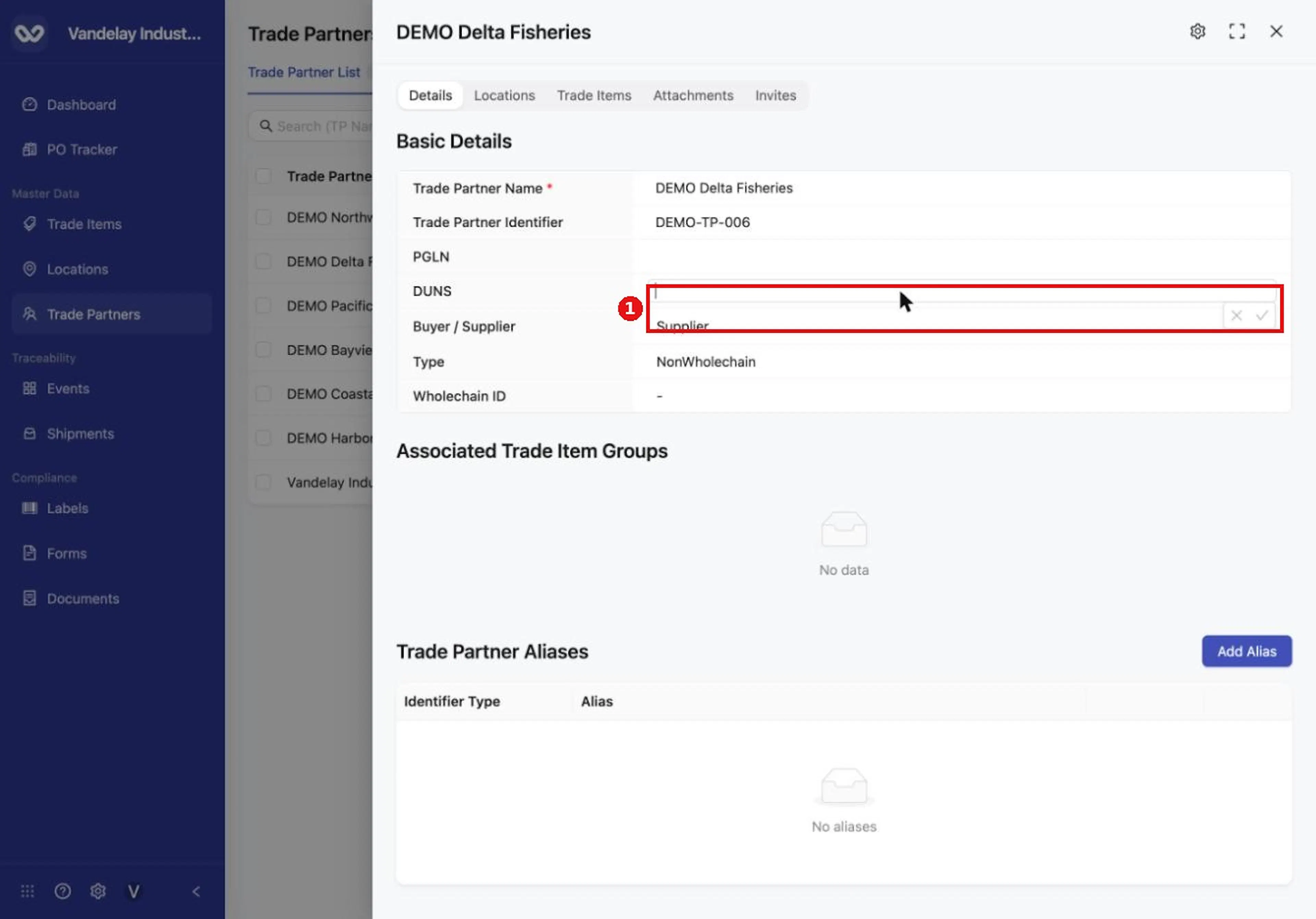This screenshot has width=1316, height=919.
Task: Check the DEMO Coasta row checkbox
Action: point(264,394)
